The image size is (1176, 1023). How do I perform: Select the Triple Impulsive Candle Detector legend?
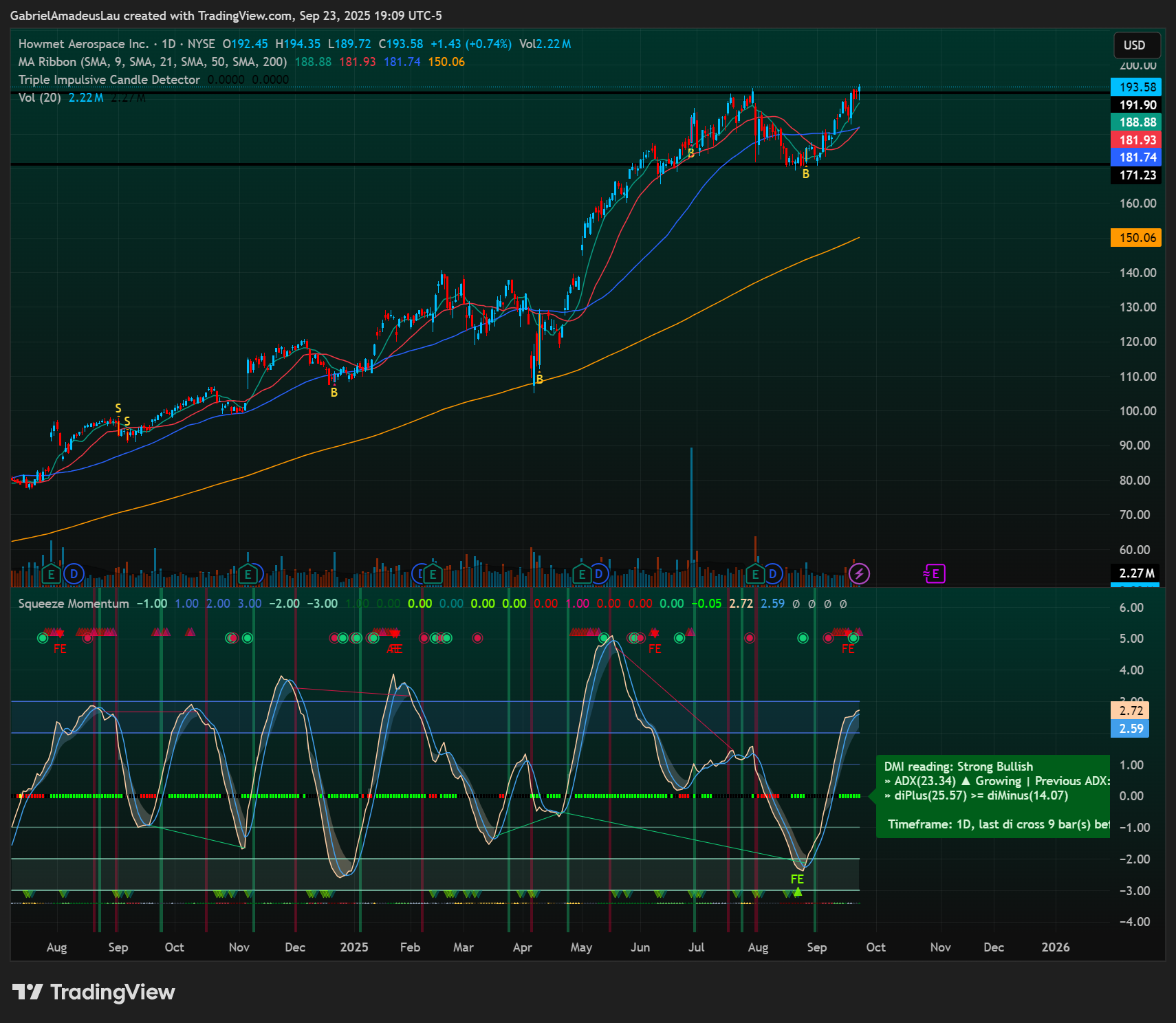tap(109, 80)
